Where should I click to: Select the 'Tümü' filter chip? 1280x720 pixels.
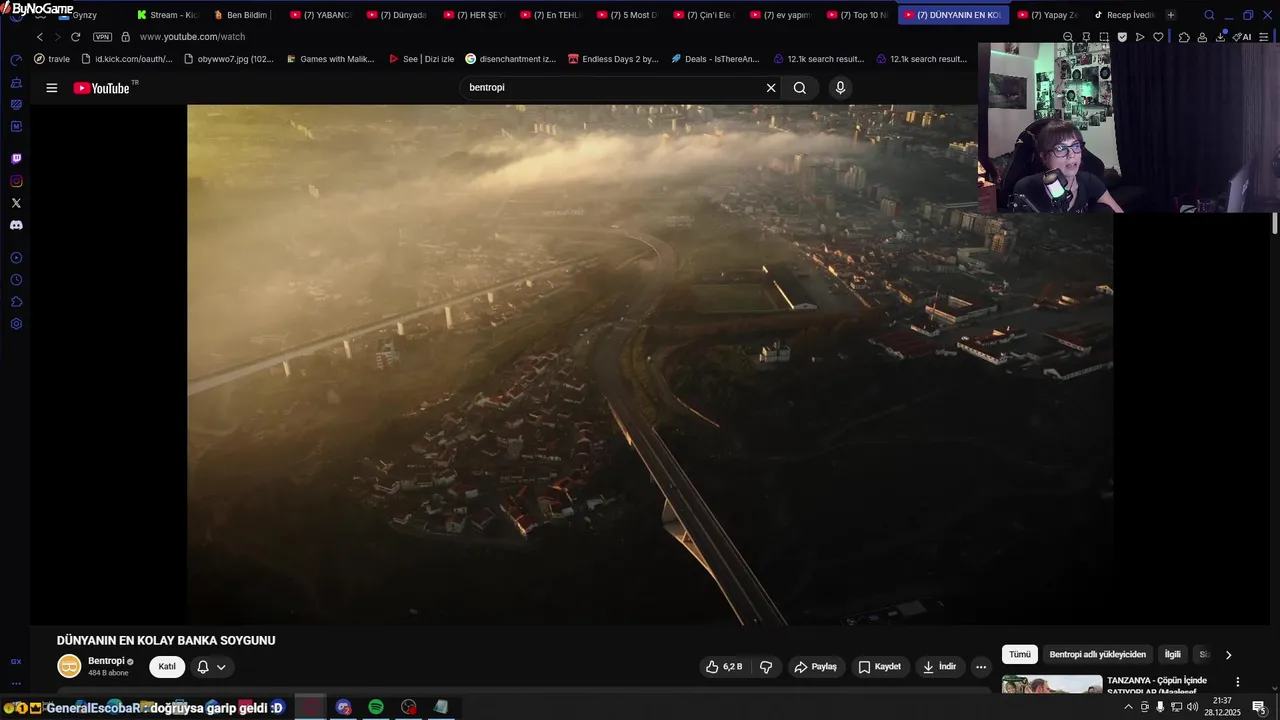[1020, 655]
